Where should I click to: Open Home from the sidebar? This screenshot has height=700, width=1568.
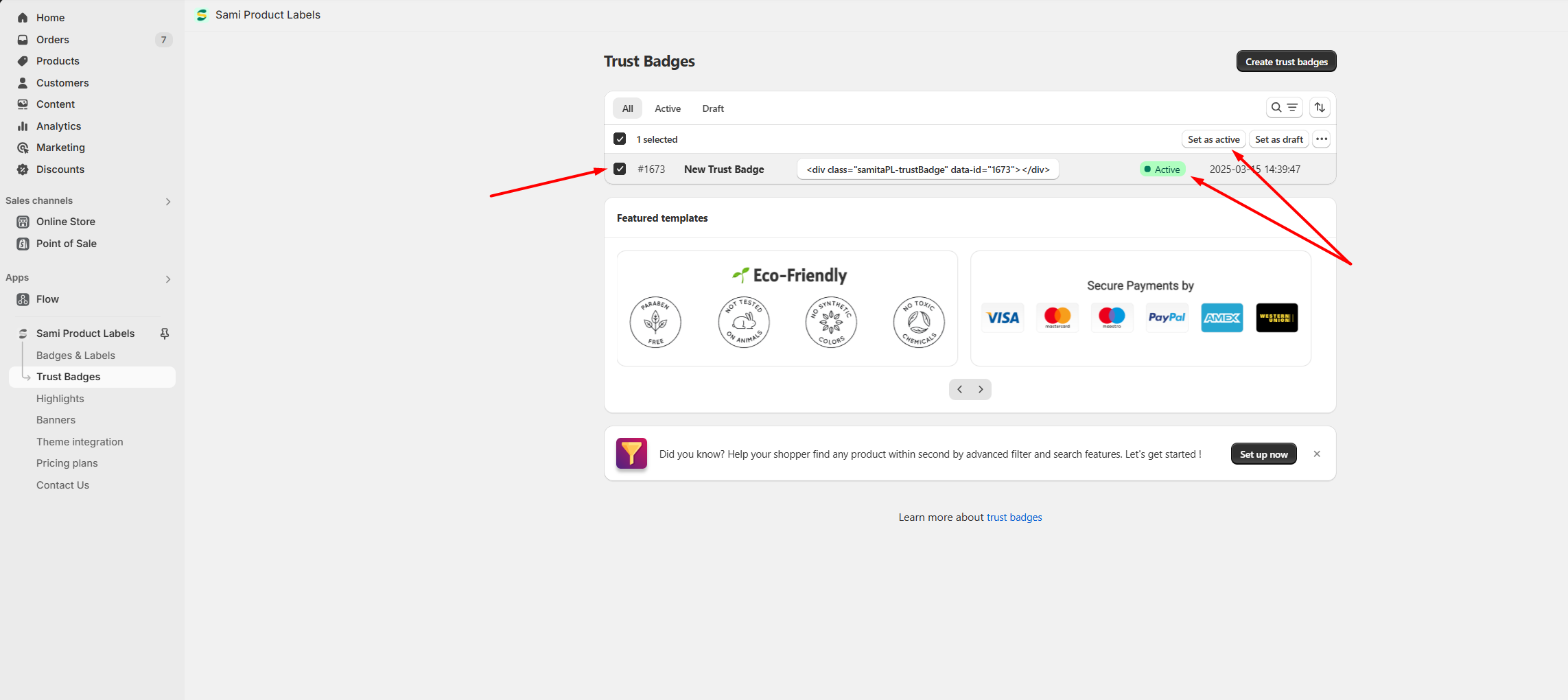pyautogui.click(x=50, y=18)
